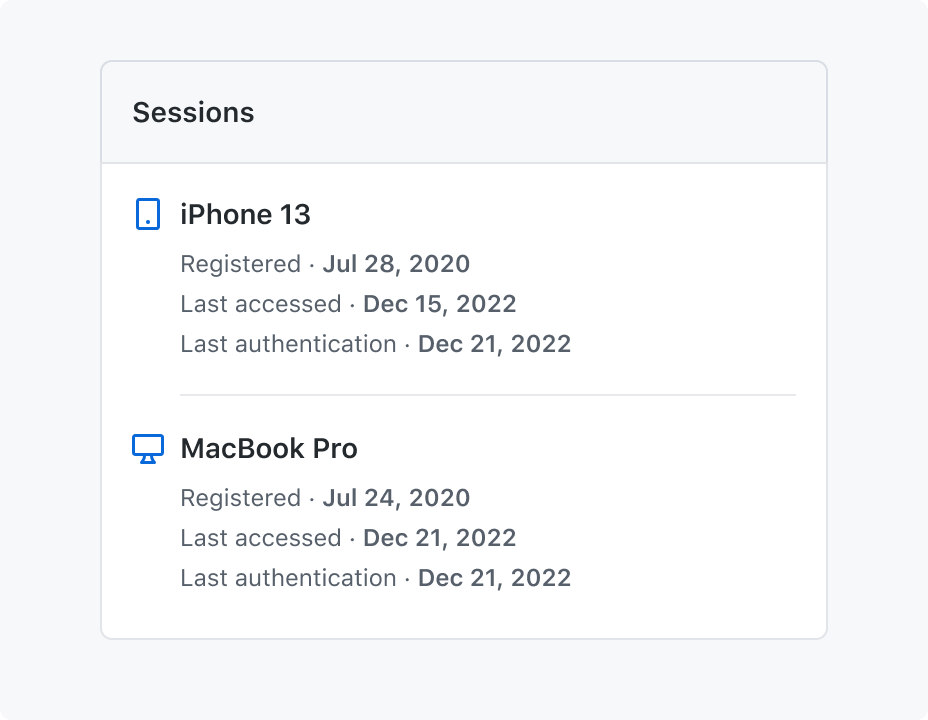Click blank area right of iPhone 13 title
The image size is (928, 720).
[553, 214]
